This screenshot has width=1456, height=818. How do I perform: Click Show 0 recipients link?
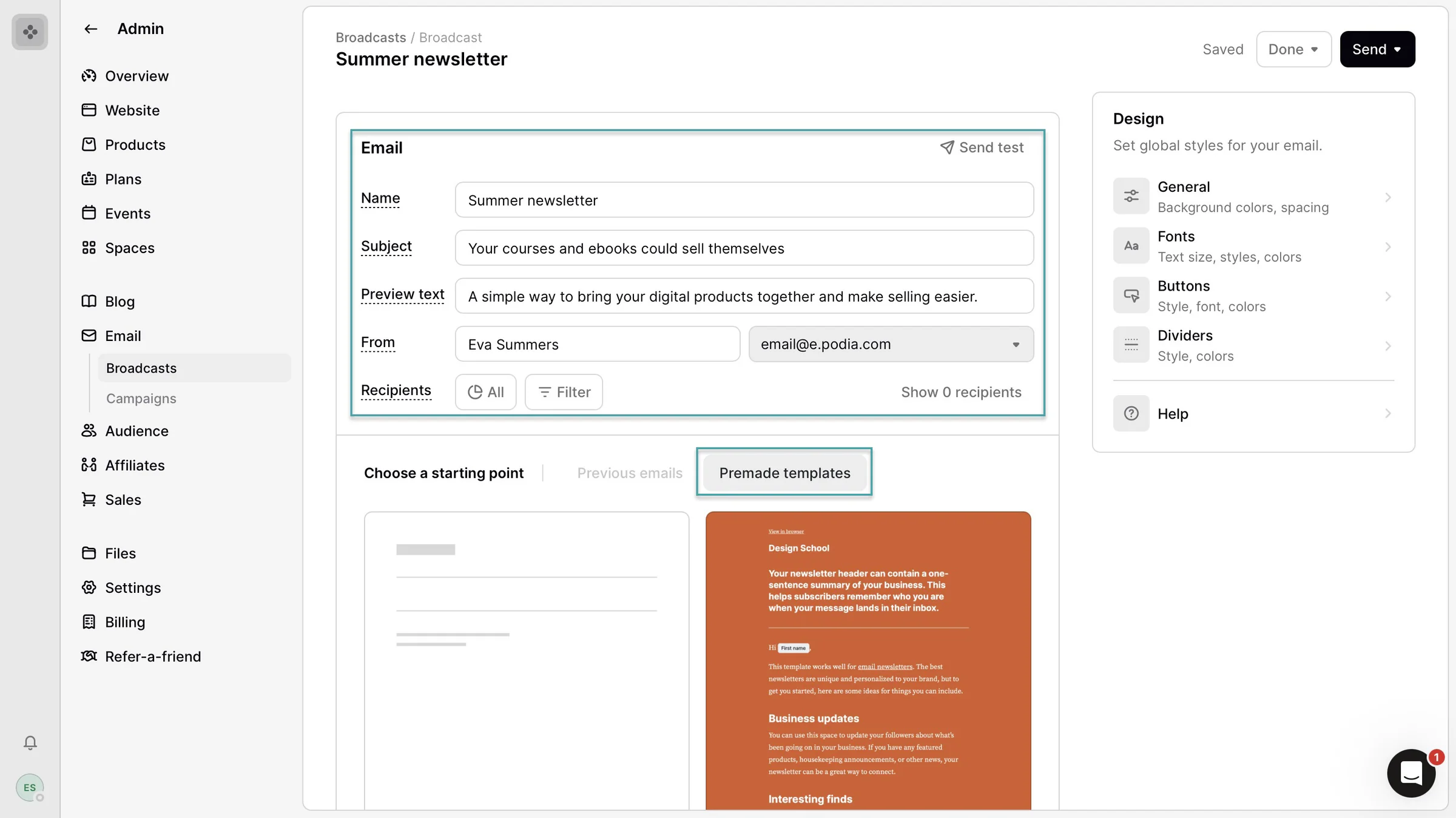click(x=961, y=392)
